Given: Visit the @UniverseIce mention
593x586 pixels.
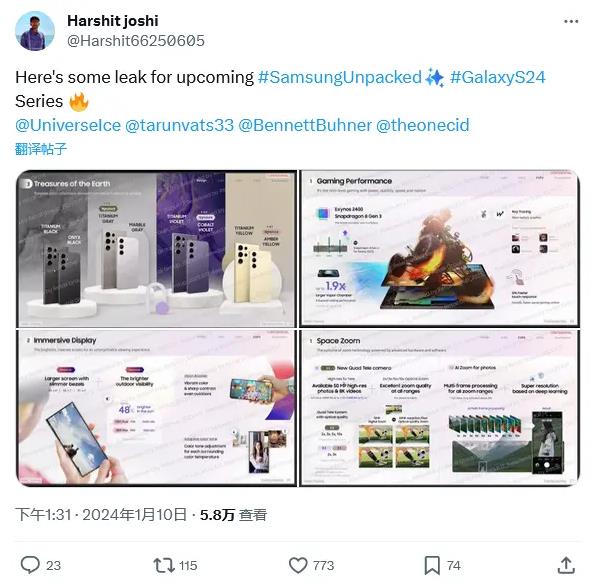Looking at the screenshot, I should click(x=68, y=125).
